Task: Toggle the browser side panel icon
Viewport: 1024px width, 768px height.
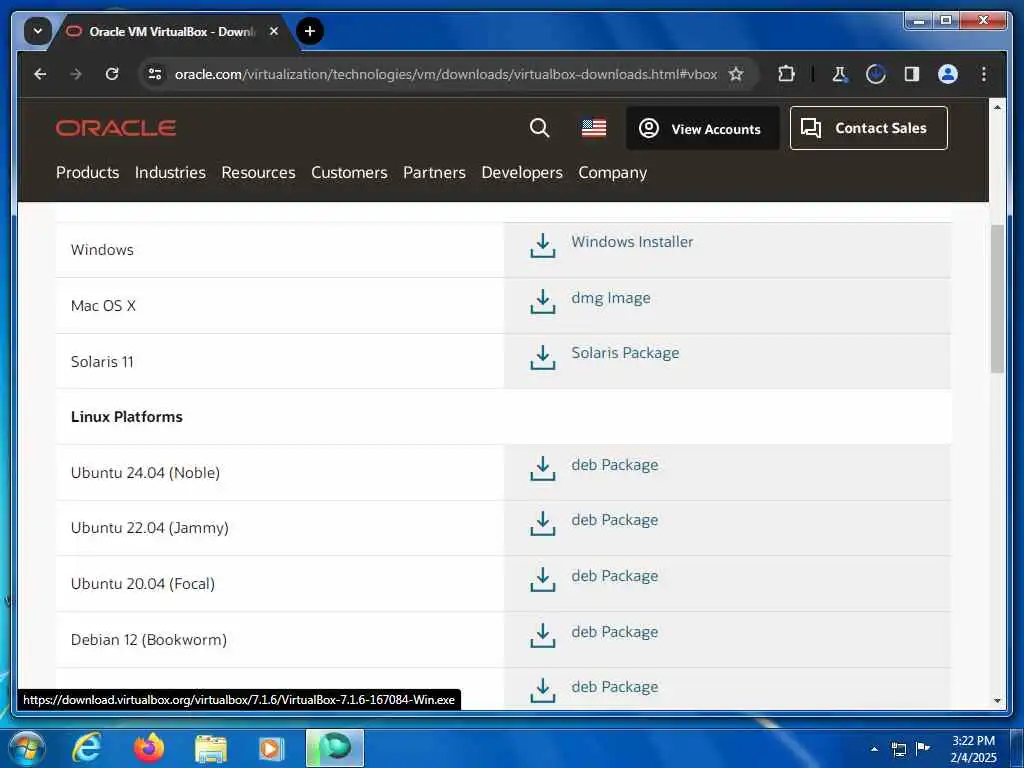Action: (912, 74)
